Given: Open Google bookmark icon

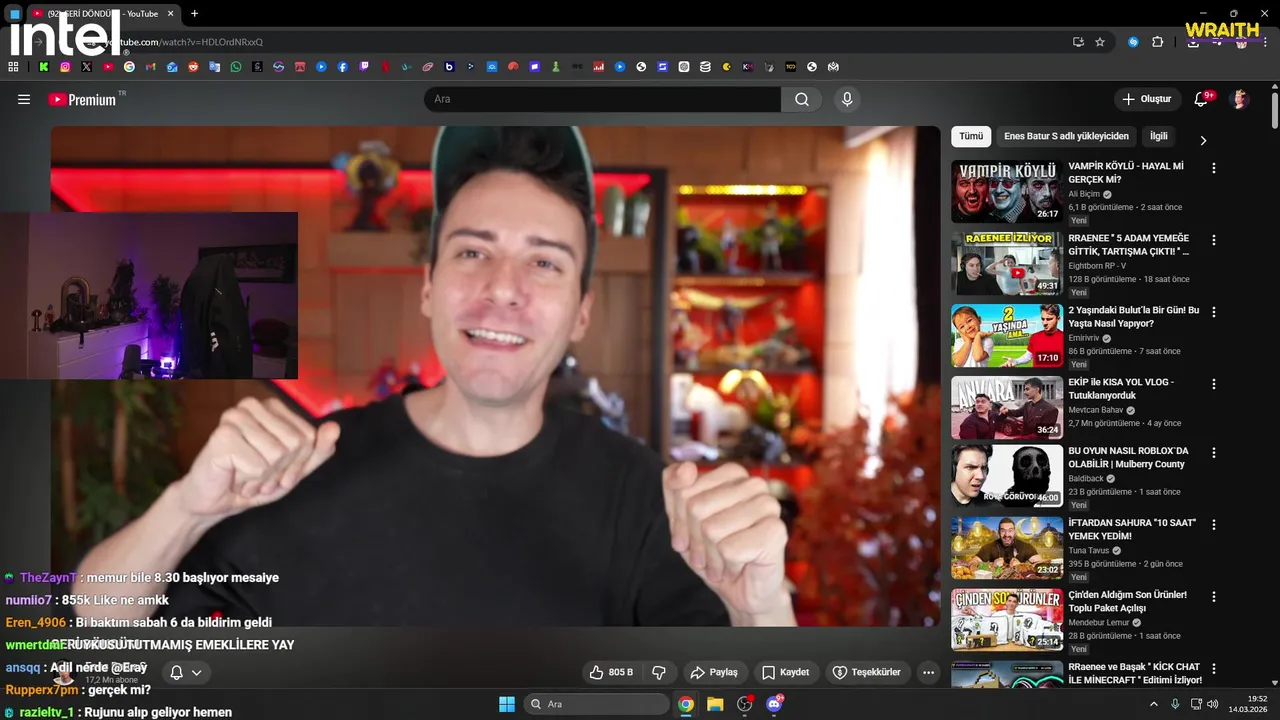Looking at the screenshot, I should point(129,67).
